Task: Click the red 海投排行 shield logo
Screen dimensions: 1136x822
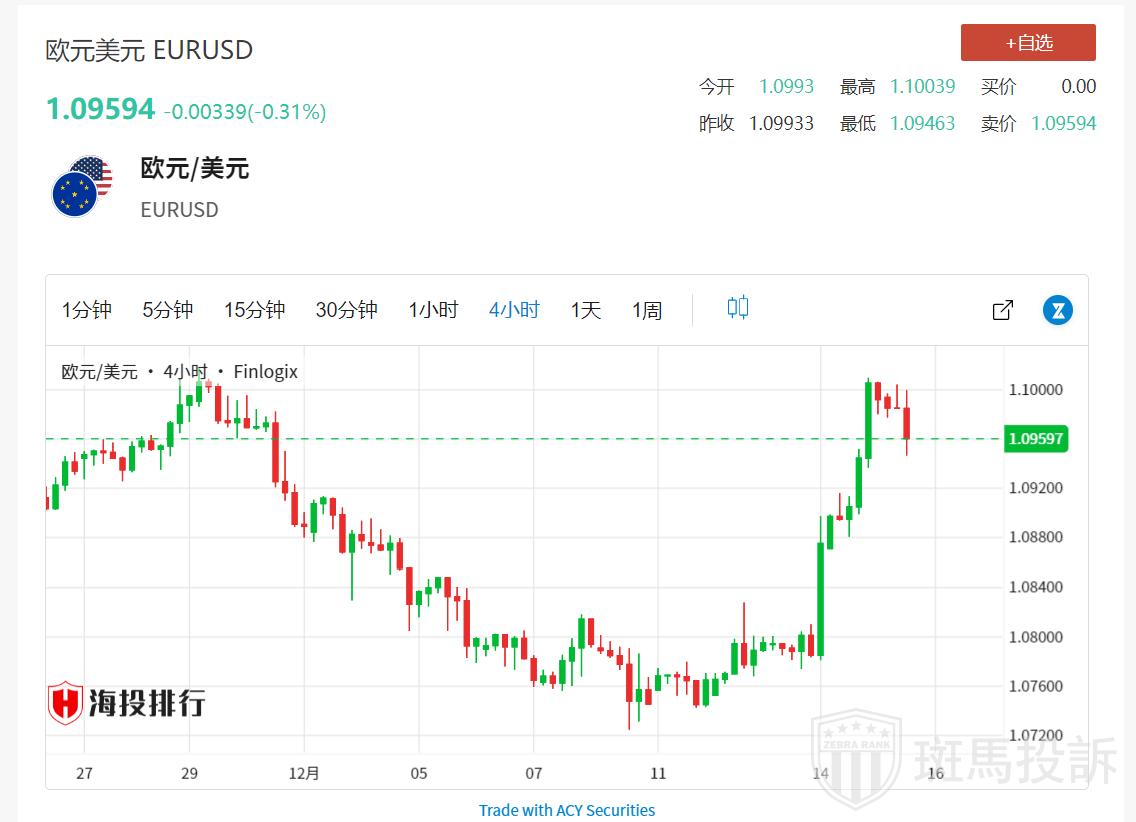Action: pyautogui.click(x=66, y=703)
